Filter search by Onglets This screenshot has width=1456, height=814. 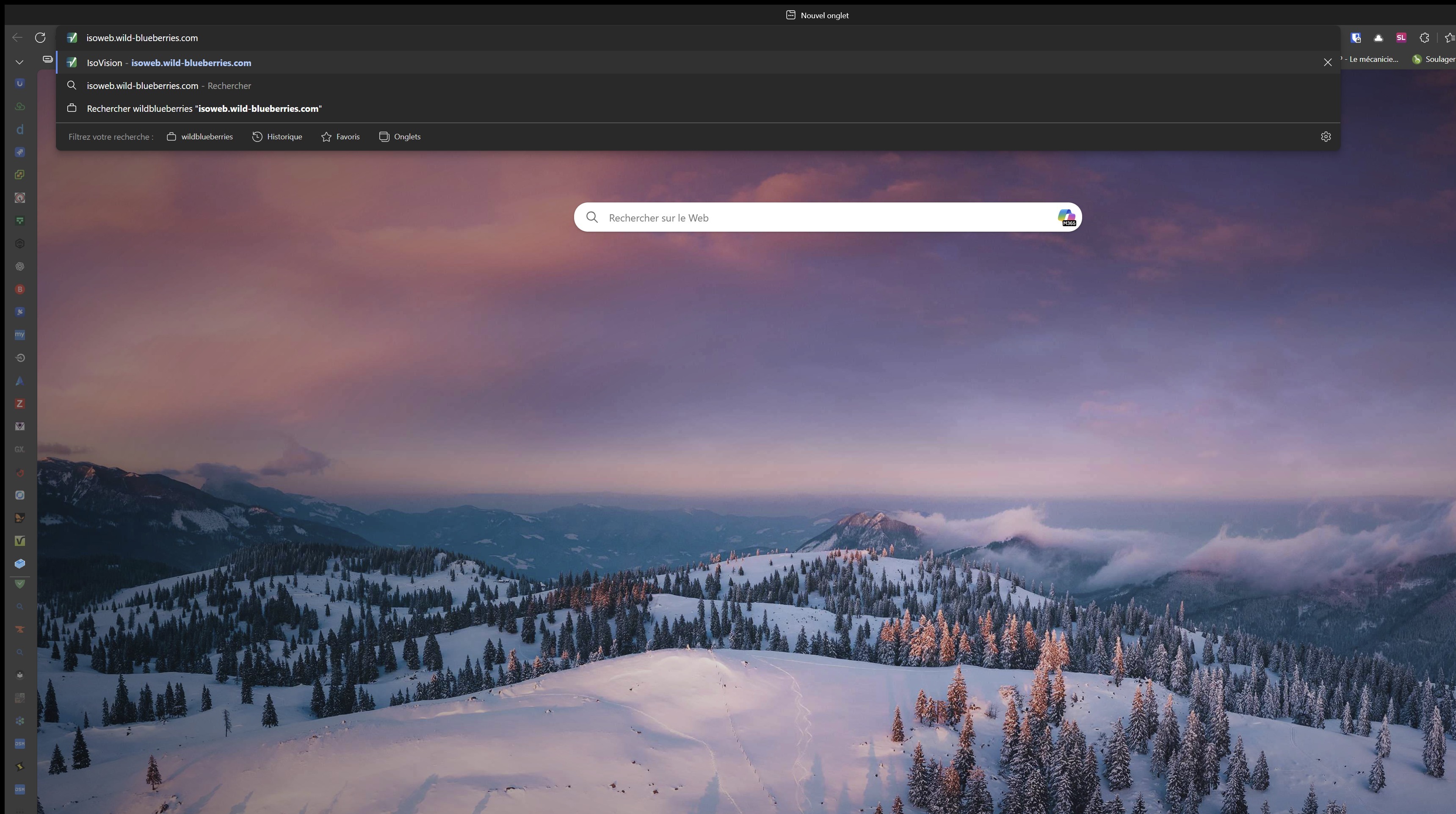click(x=400, y=137)
